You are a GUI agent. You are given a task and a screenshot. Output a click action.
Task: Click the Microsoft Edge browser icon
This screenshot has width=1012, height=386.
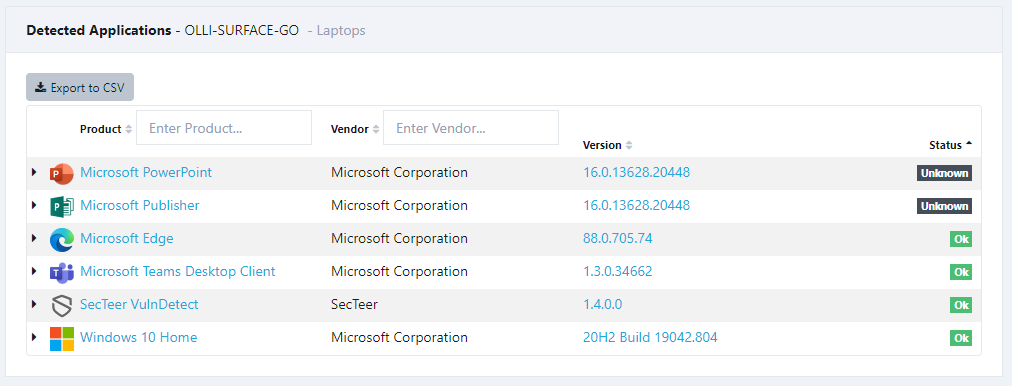coord(61,239)
